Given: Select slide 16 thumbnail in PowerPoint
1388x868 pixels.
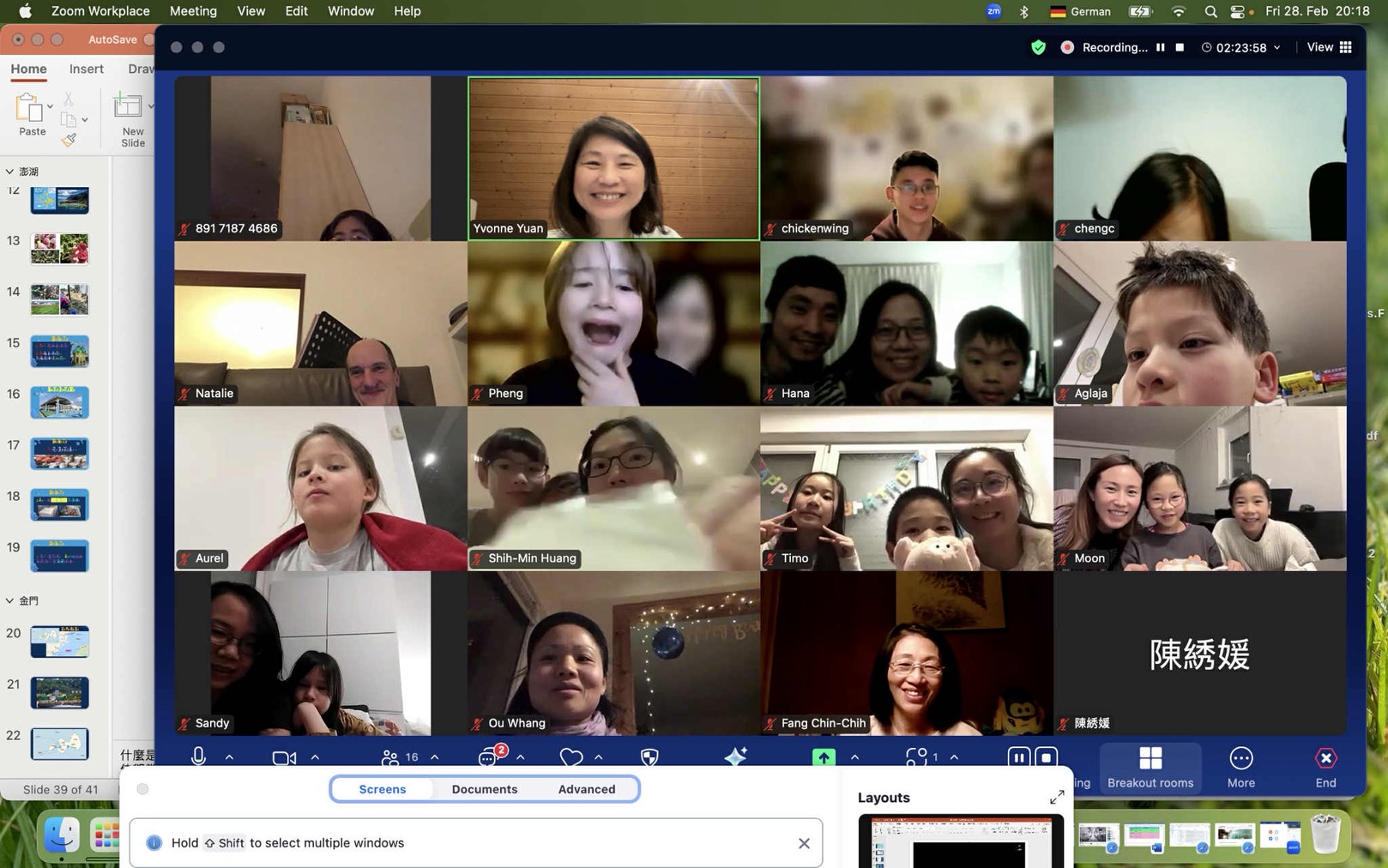Looking at the screenshot, I should (x=59, y=402).
